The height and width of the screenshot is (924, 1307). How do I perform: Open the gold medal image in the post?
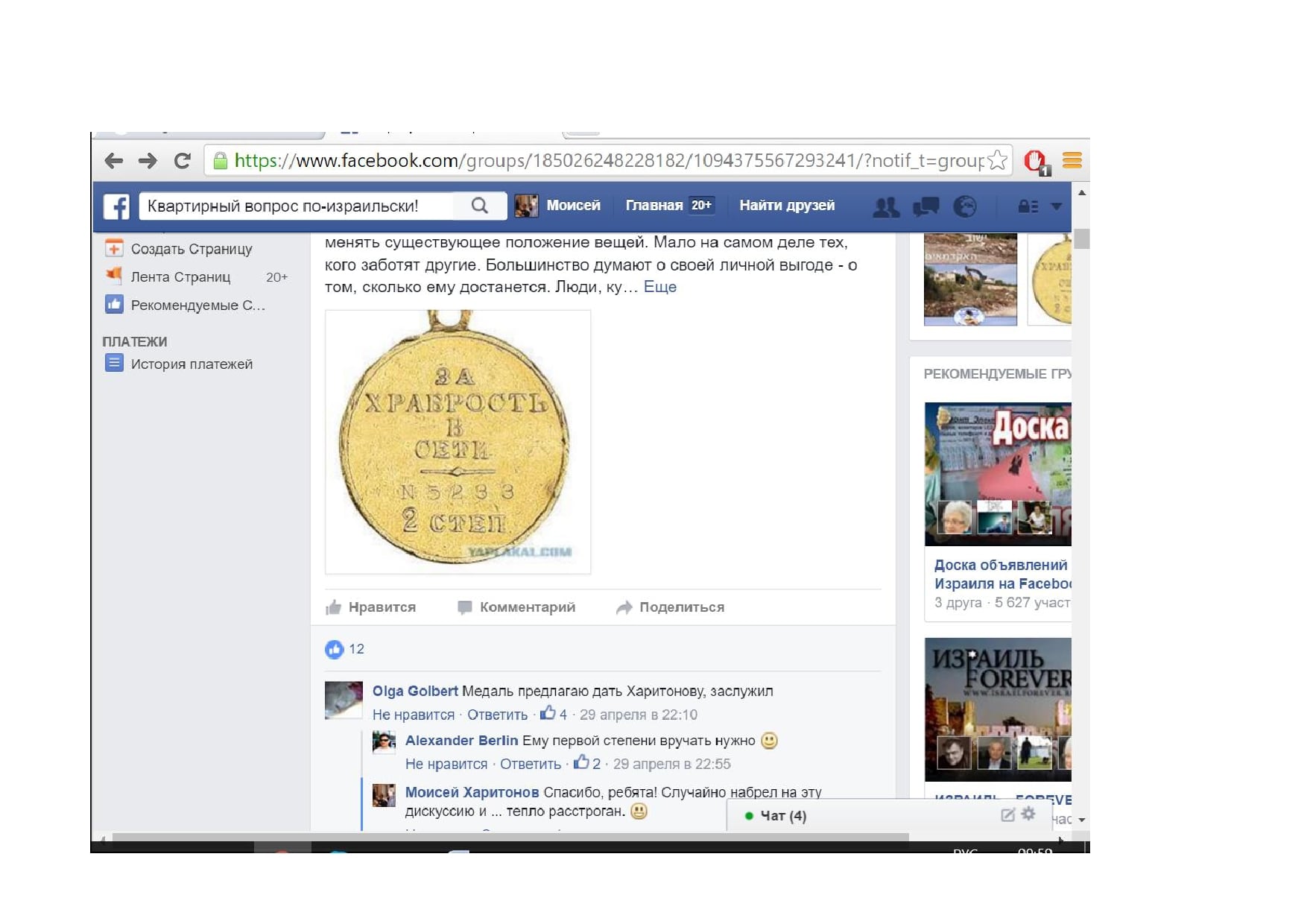[458, 442]
